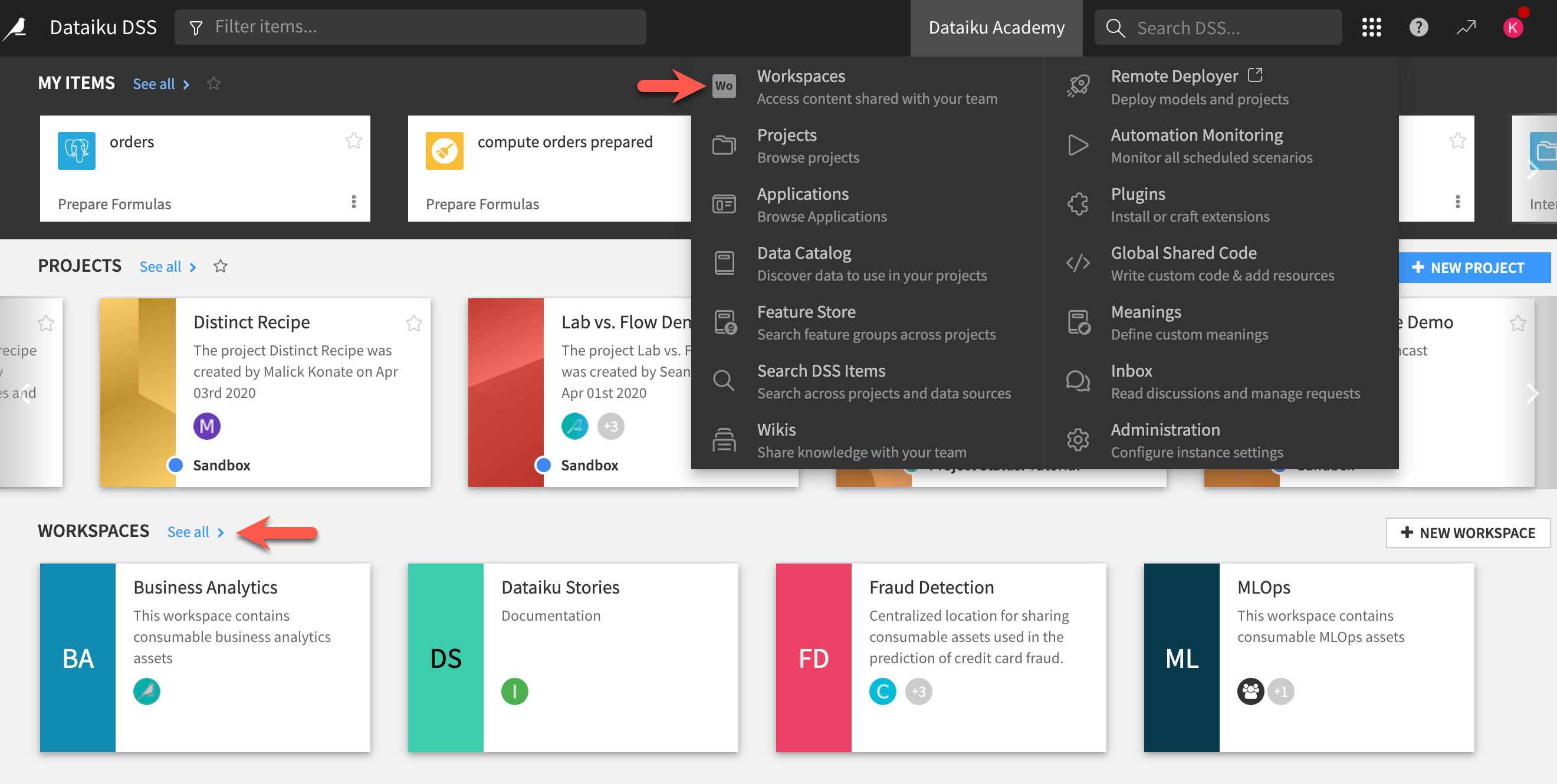Star the Distinct Recipe project

point(414,323)
